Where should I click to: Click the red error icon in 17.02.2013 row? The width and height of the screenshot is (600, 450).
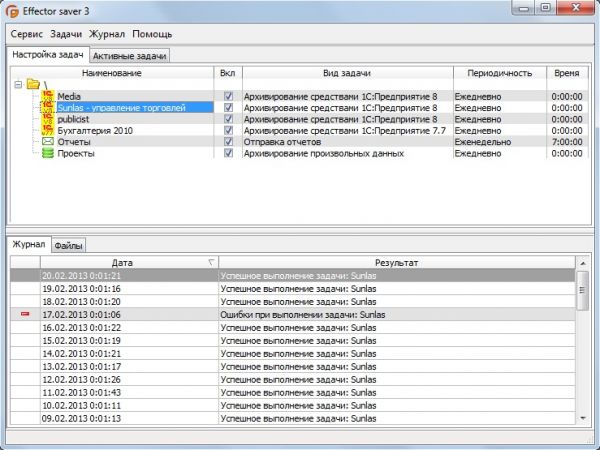[25, 314]
